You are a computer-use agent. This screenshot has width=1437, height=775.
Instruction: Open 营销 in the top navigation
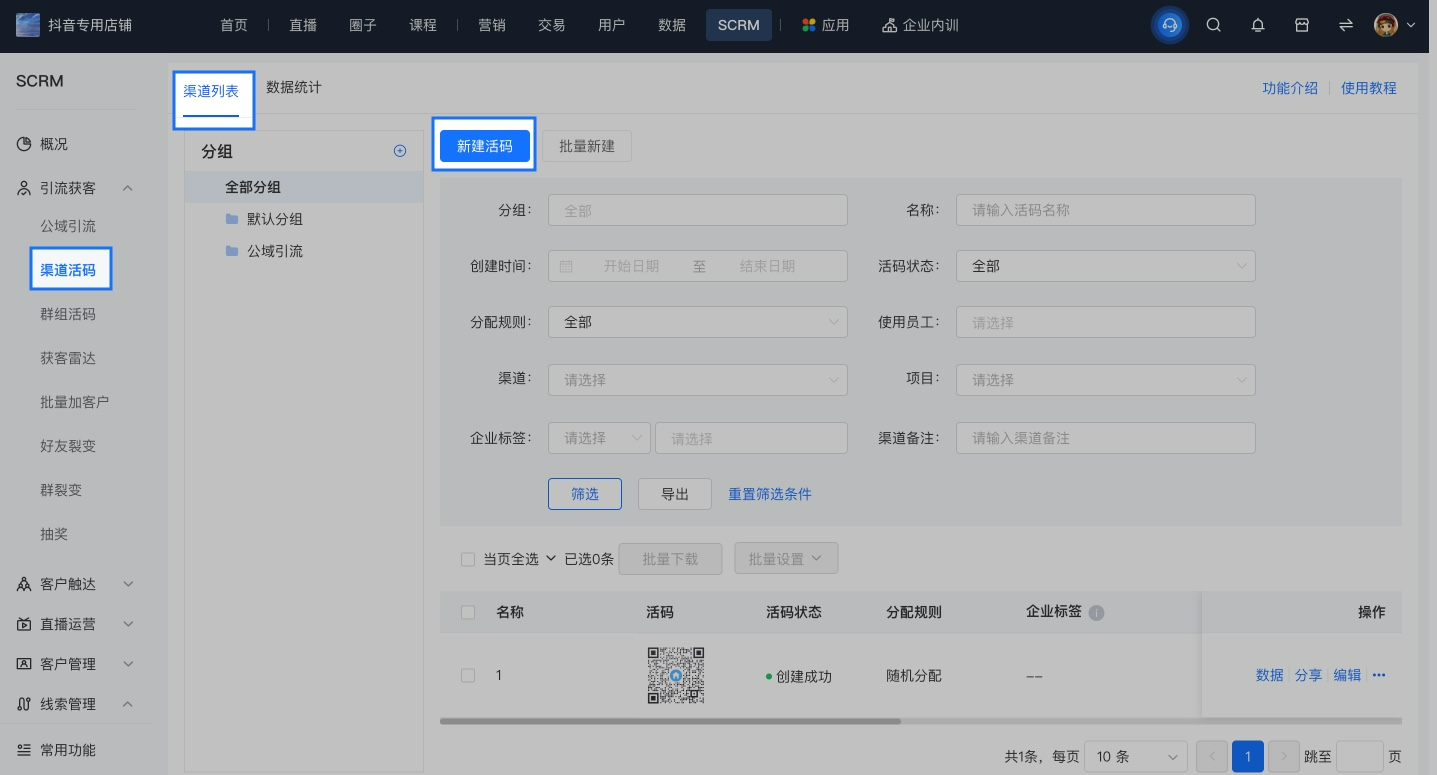coord(492,25)
